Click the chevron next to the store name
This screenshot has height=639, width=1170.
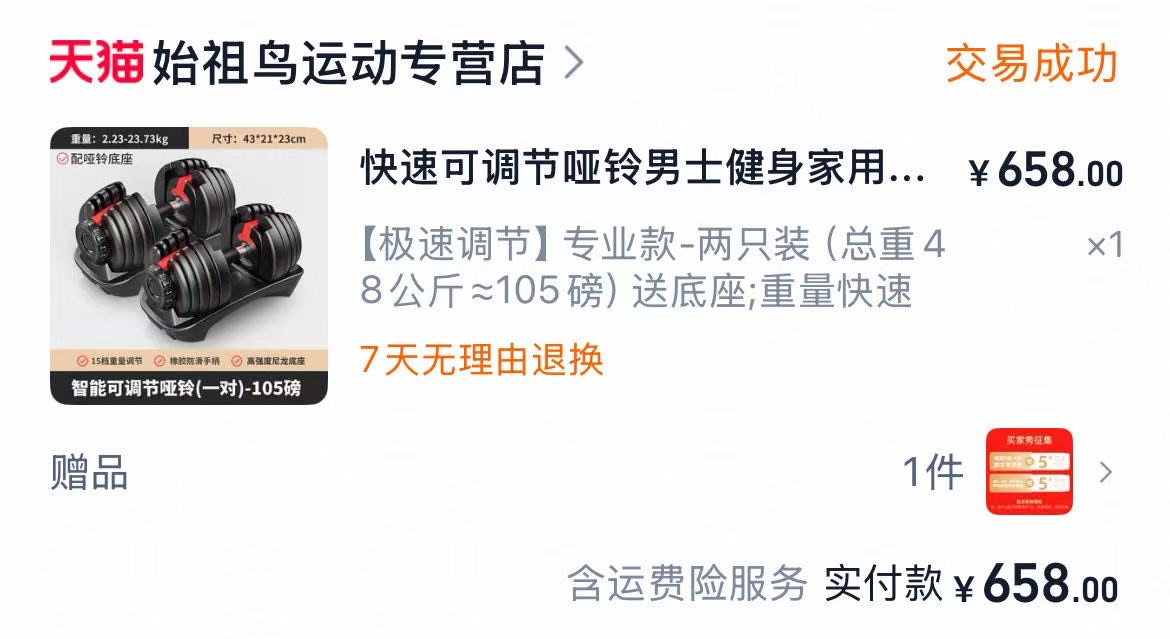pyautogui.click(x=573, y=63)
